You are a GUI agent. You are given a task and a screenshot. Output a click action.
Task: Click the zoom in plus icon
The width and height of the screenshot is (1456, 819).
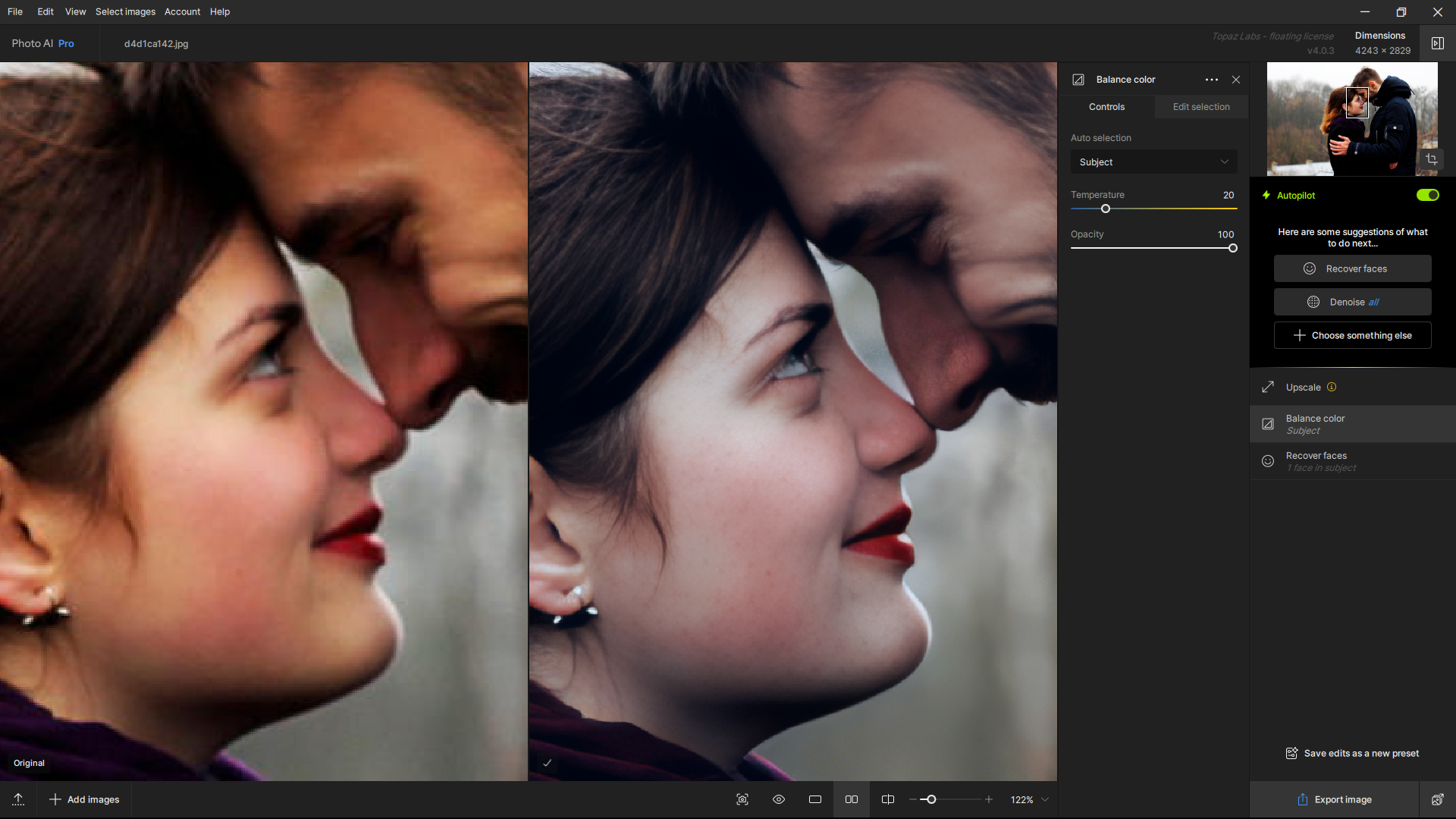coord(989,799)
